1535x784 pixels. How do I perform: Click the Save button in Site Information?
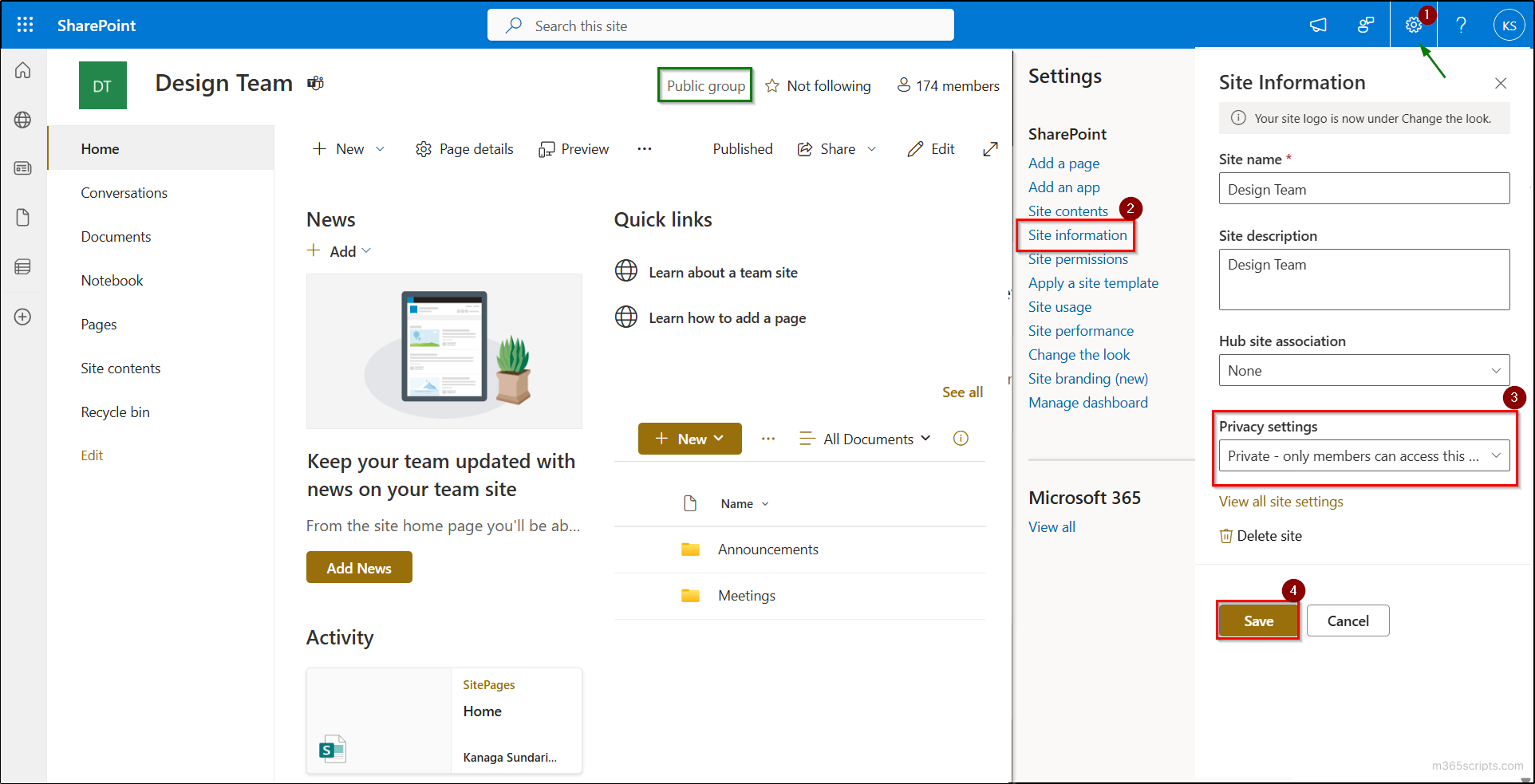point(1258,621)
